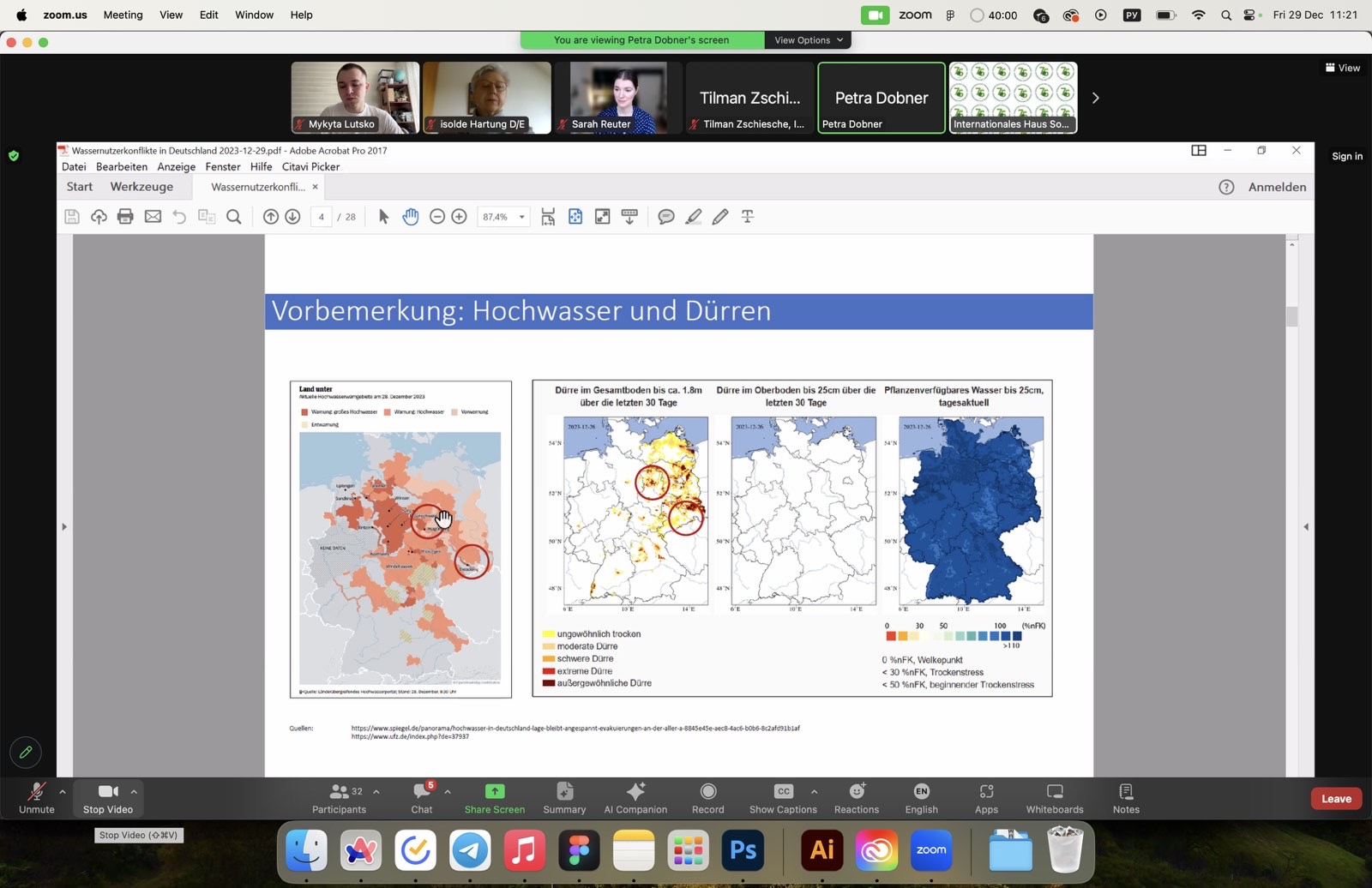Expand Chat options caret
This screenshot has height=888, width=1372.
click(447, 791)
